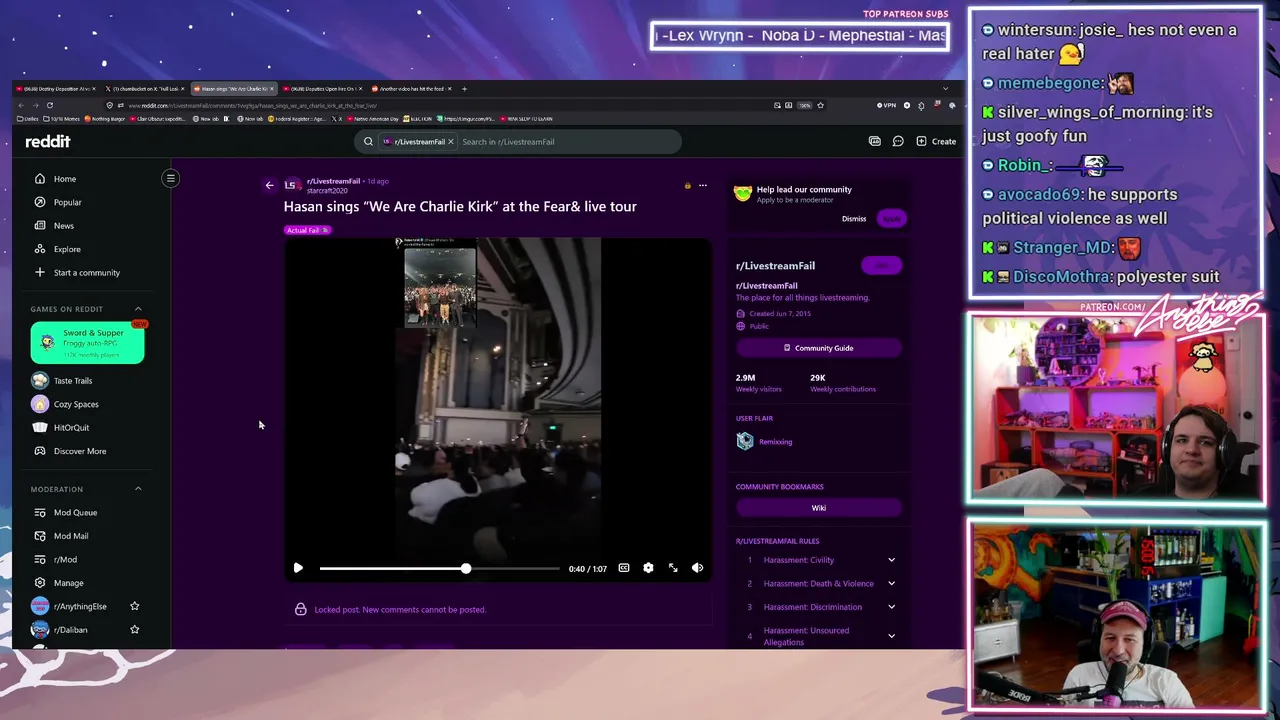Click the browser address bar
The width and height of the screenshot is (1280, 720).
tap(440, 105)
